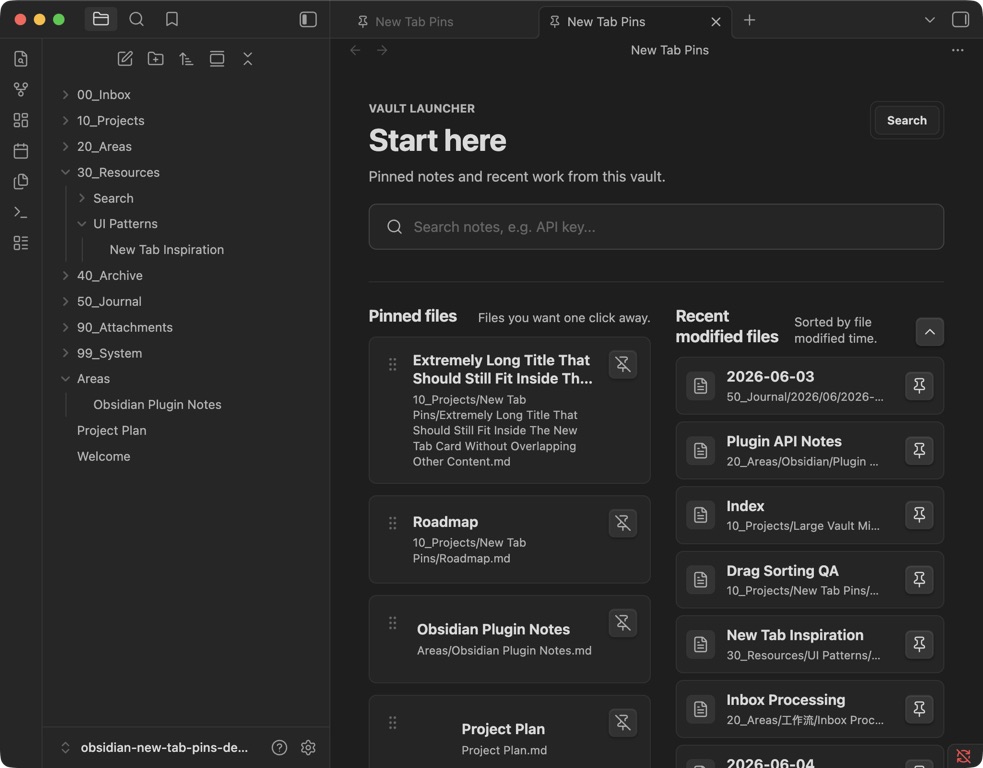
Task: Pin the Plugin API Notes file
Action: (x=919, y=450)
